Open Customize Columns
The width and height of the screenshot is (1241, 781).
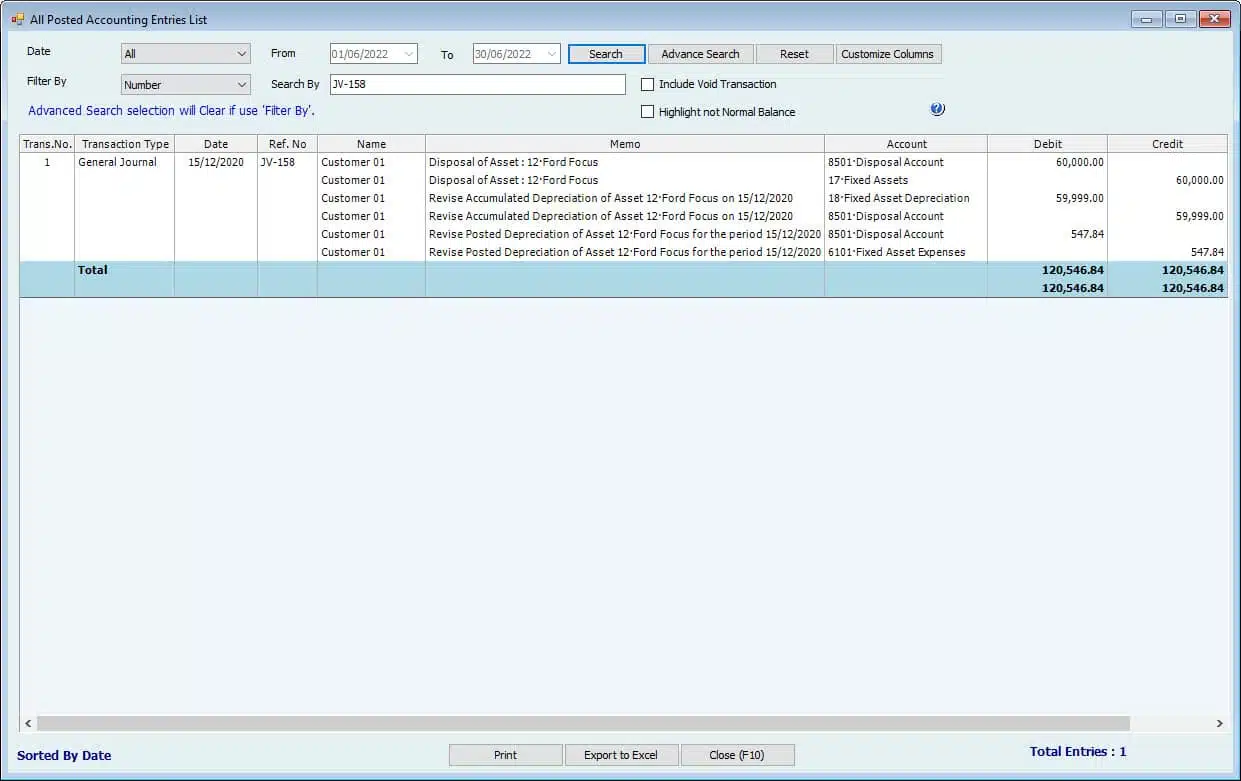(887, 54)
